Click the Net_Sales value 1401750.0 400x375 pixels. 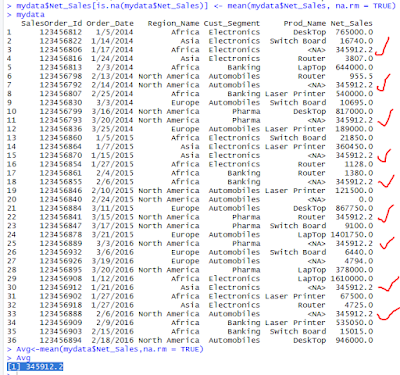point(352,235)
